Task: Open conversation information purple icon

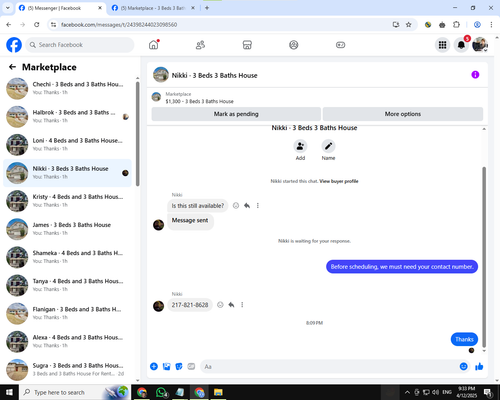Action: point(475,75)
